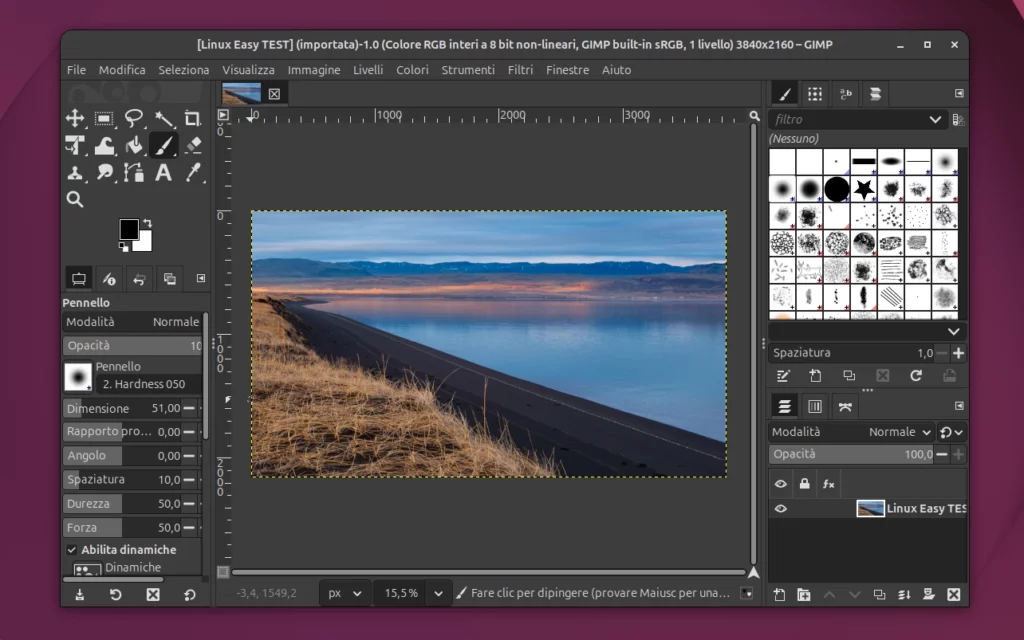
Task: Select the Clone stamp tool
Action: pos(75,173)
